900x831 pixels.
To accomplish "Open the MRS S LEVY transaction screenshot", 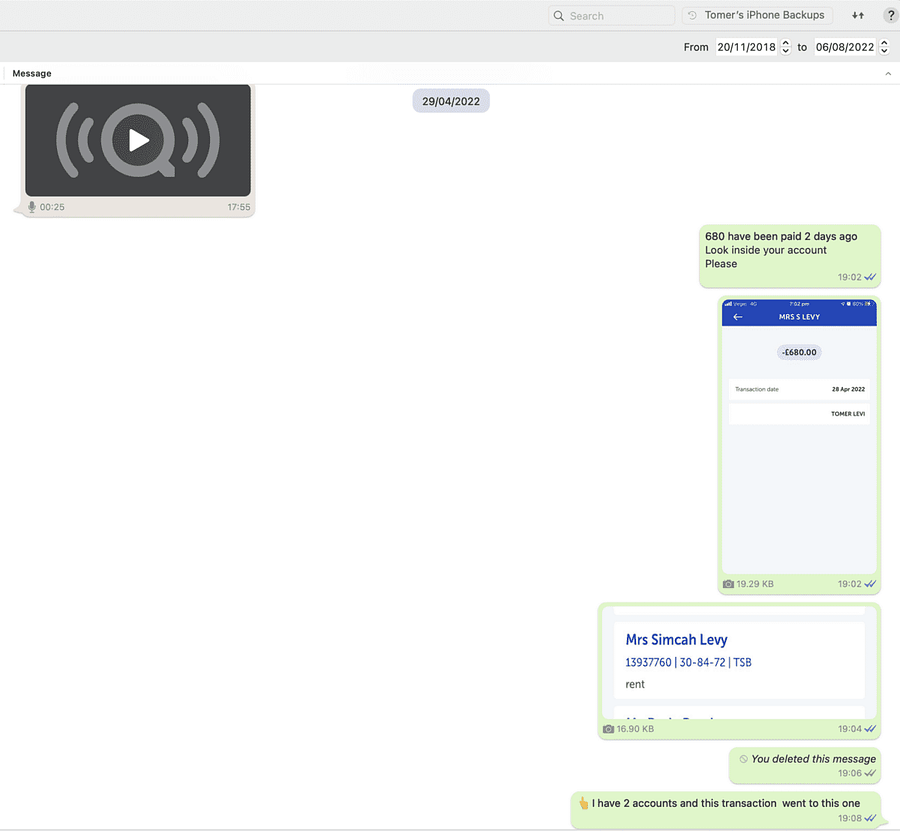I will pyautogui.click(x=799, y=436).
